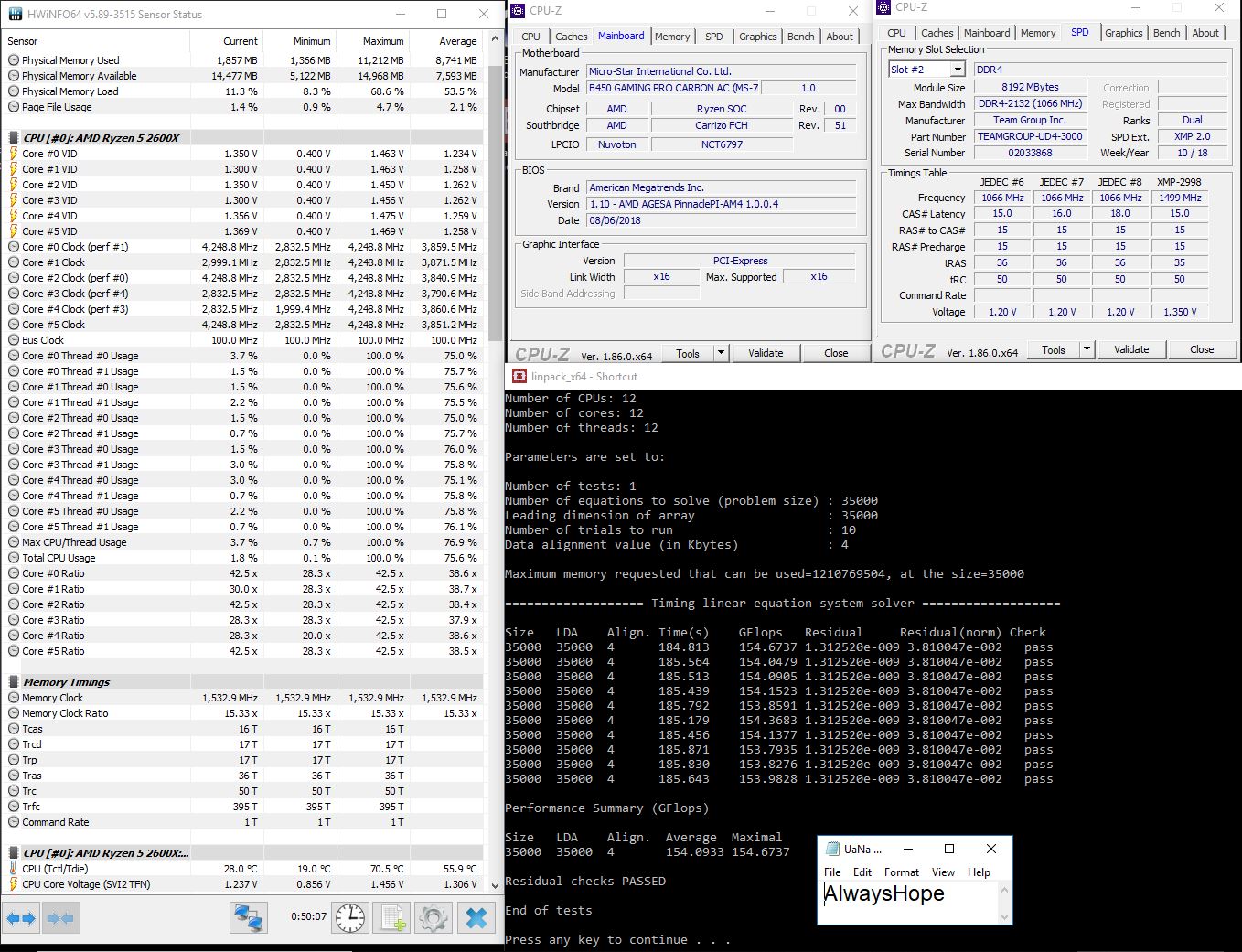Click the NCT6797 LPCIO field
Image resolution: width=1242 pixels, height=952 pixels.
722,144
